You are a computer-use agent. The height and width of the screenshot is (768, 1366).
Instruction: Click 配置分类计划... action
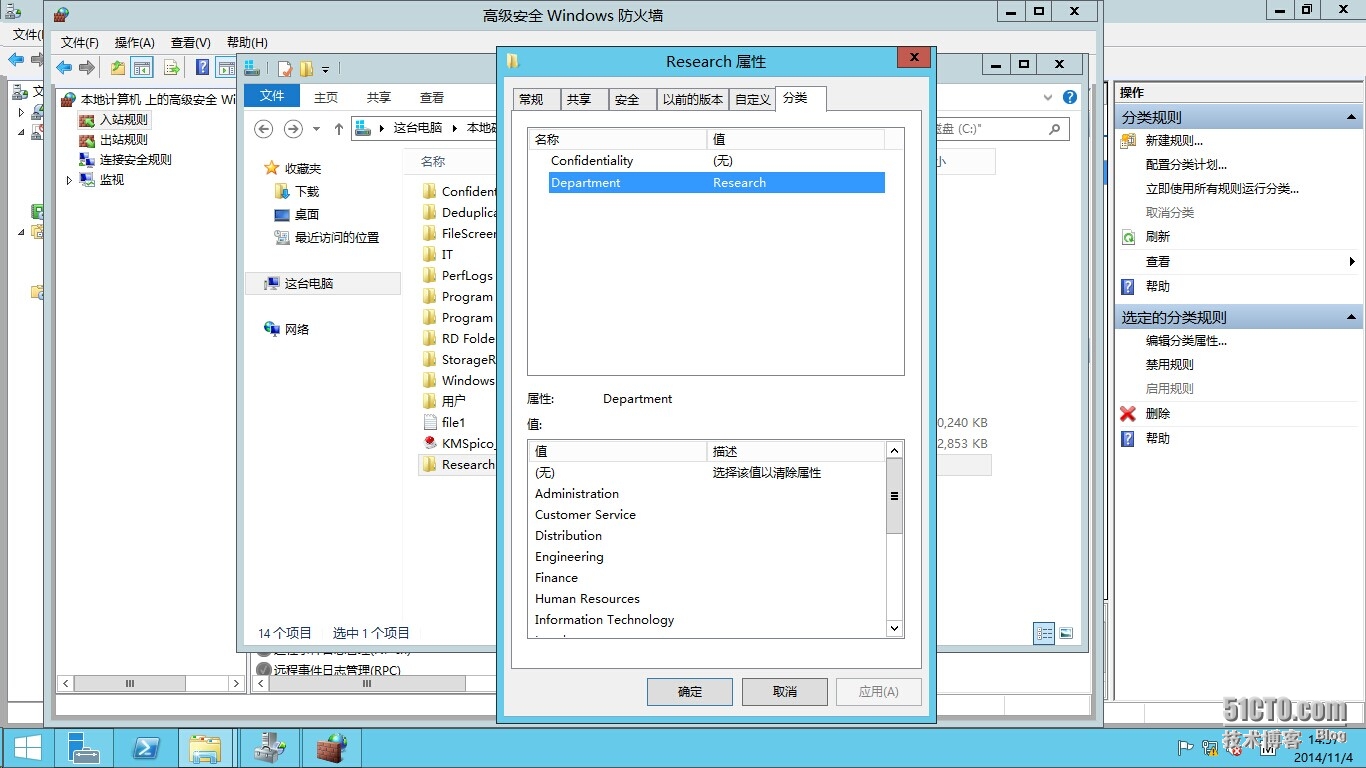pos(1186,165)
